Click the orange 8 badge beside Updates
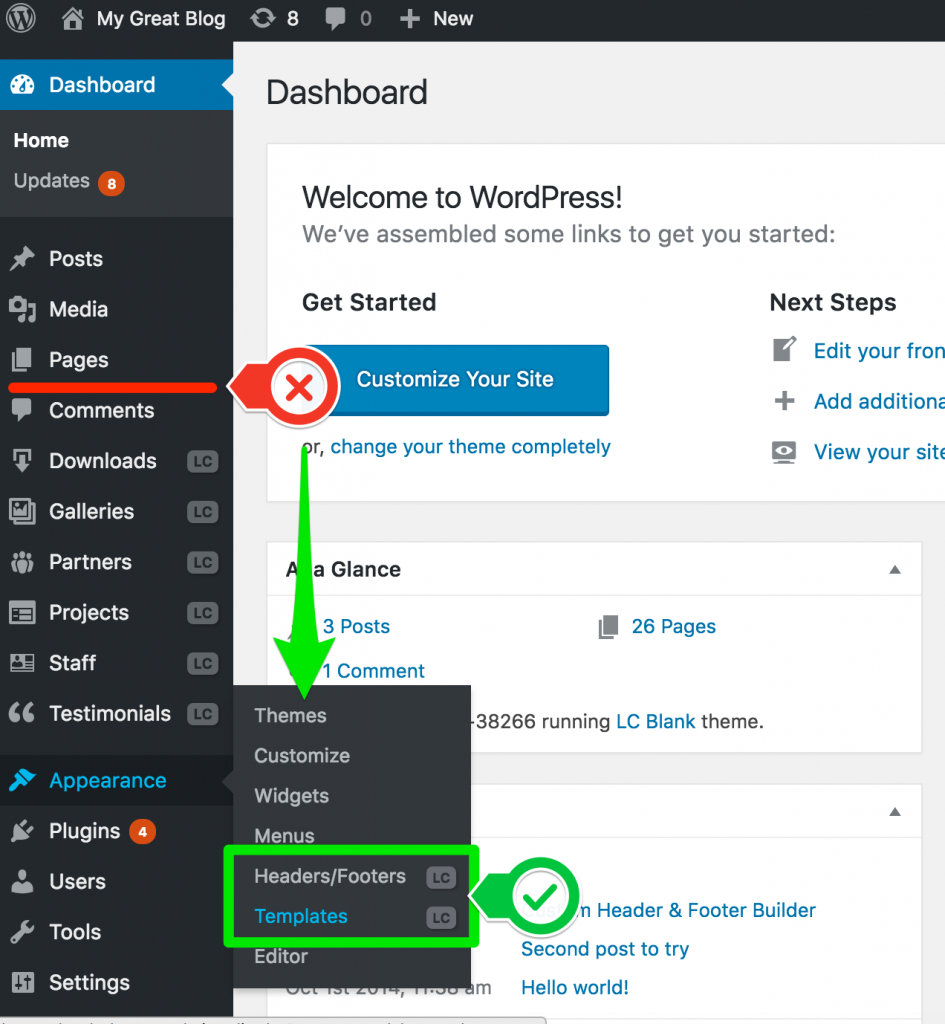 tap(111, 184)
